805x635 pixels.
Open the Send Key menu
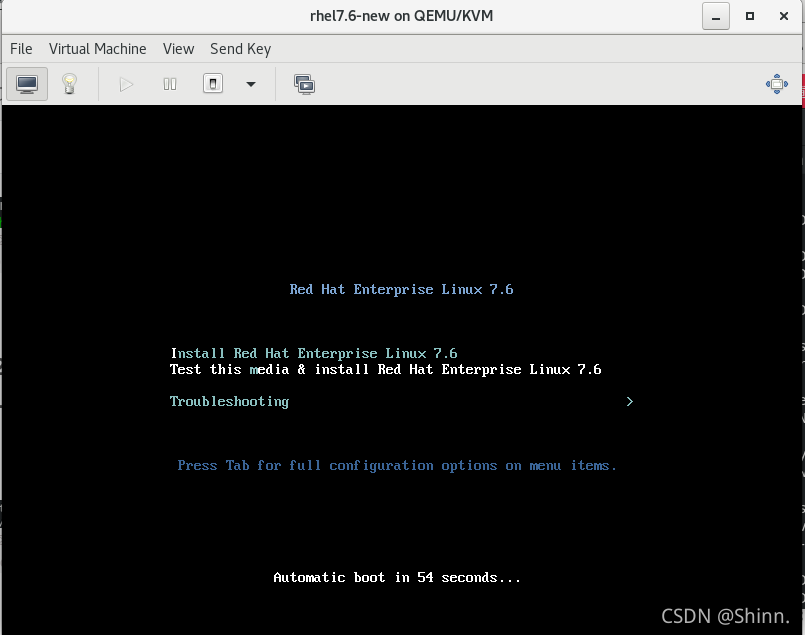click(x=240, y=49)
